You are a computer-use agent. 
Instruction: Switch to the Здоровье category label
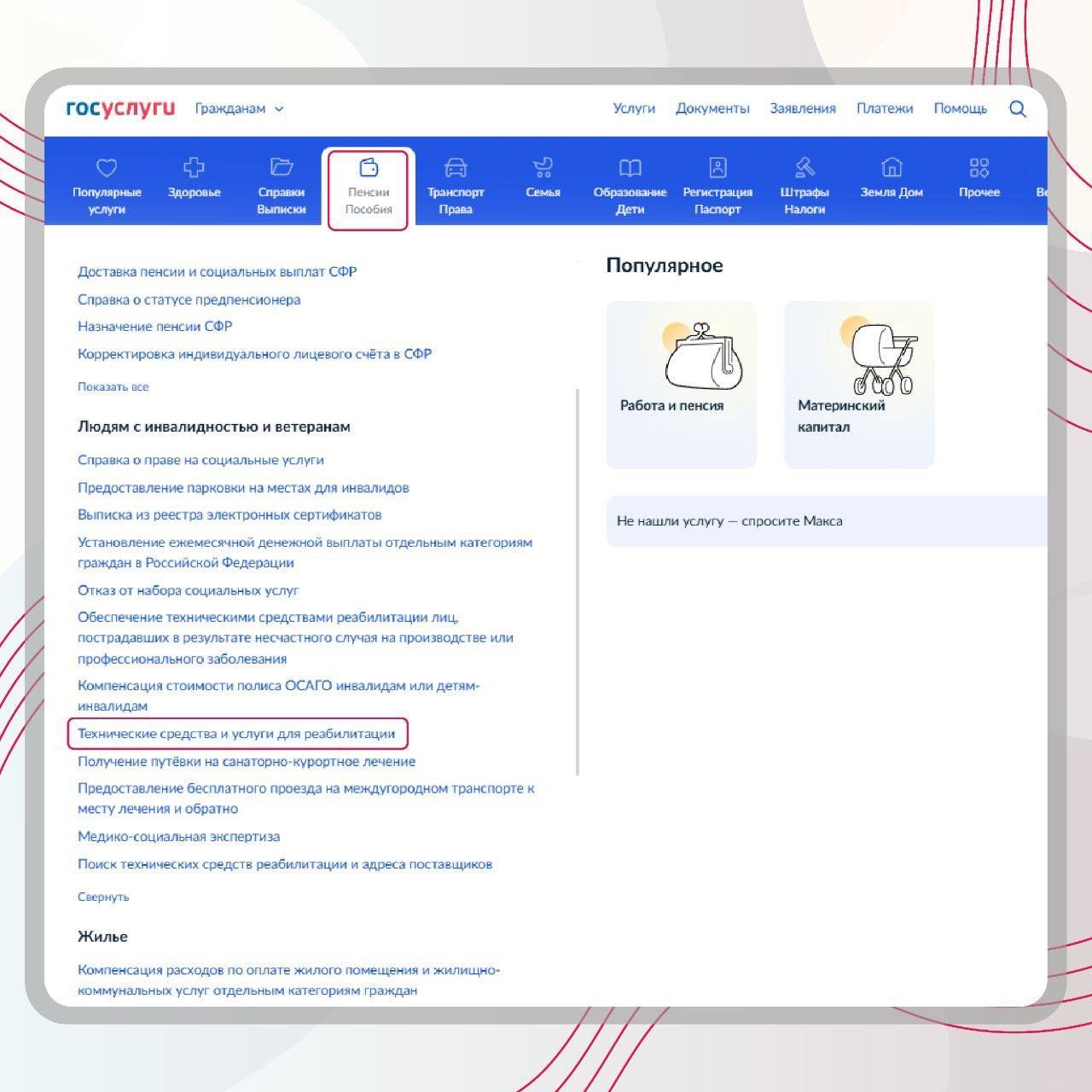click(195, 193)
